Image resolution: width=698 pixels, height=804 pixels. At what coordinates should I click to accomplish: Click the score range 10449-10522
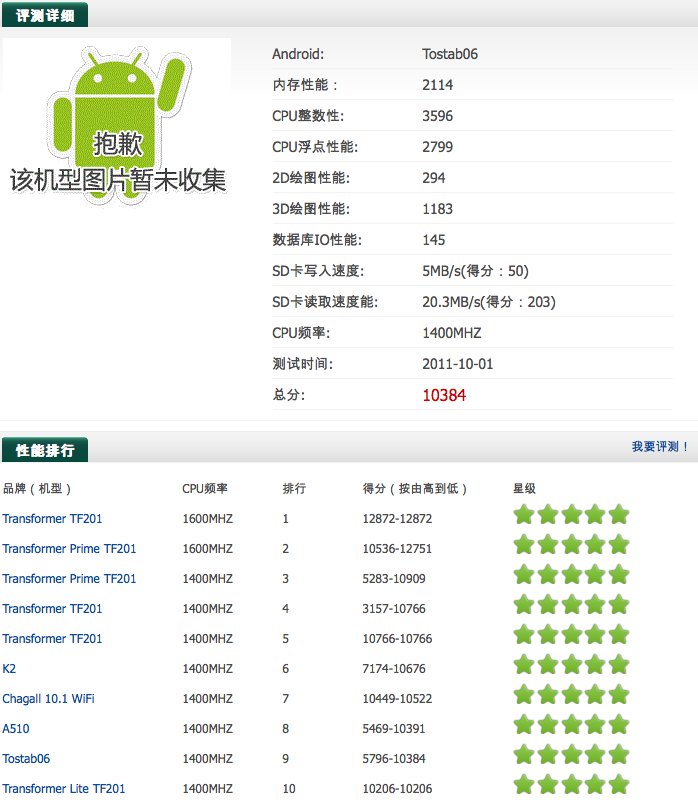(397, 699)
